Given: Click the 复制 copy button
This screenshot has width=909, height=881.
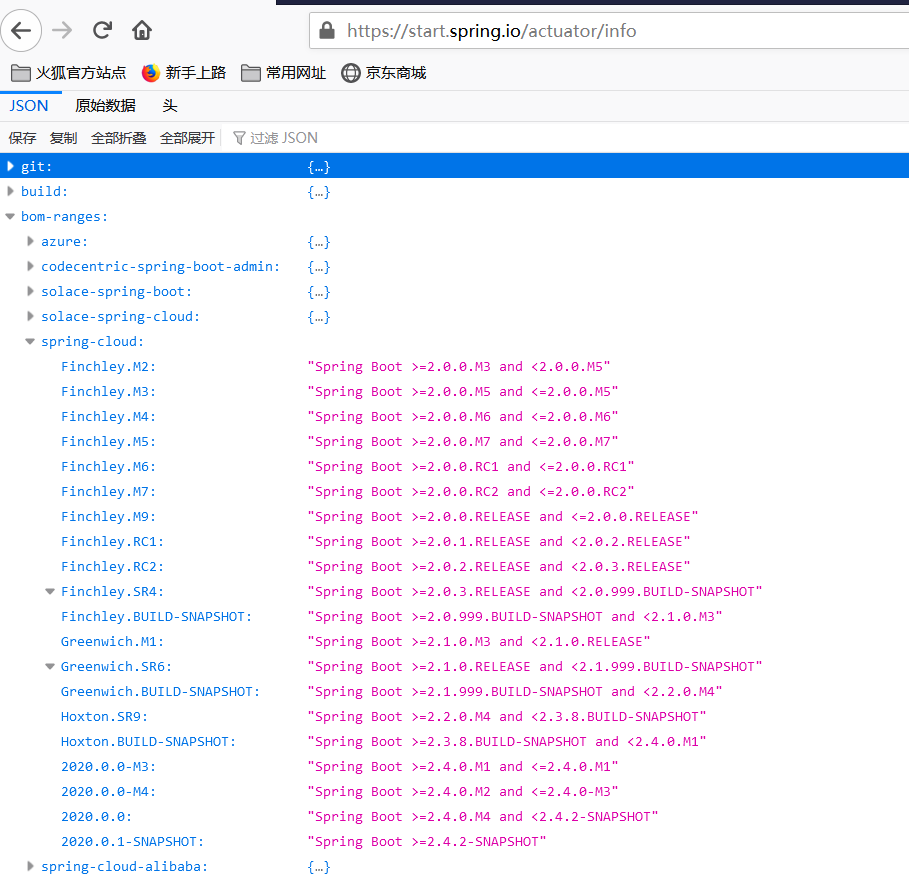Looking at the screenshot, I should (x=63, y=138).
